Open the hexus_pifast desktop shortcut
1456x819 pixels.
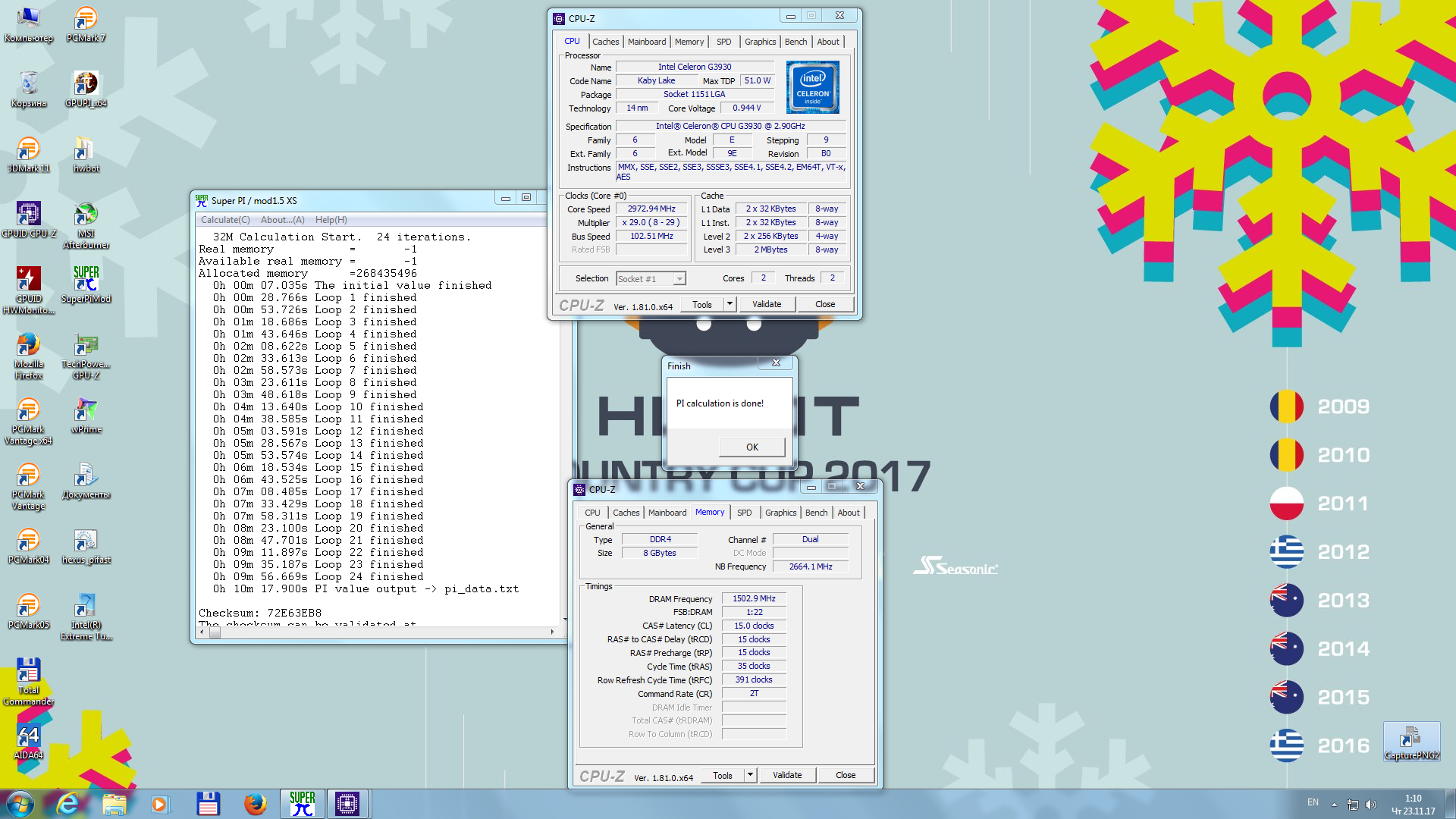(x=86, y=546)
